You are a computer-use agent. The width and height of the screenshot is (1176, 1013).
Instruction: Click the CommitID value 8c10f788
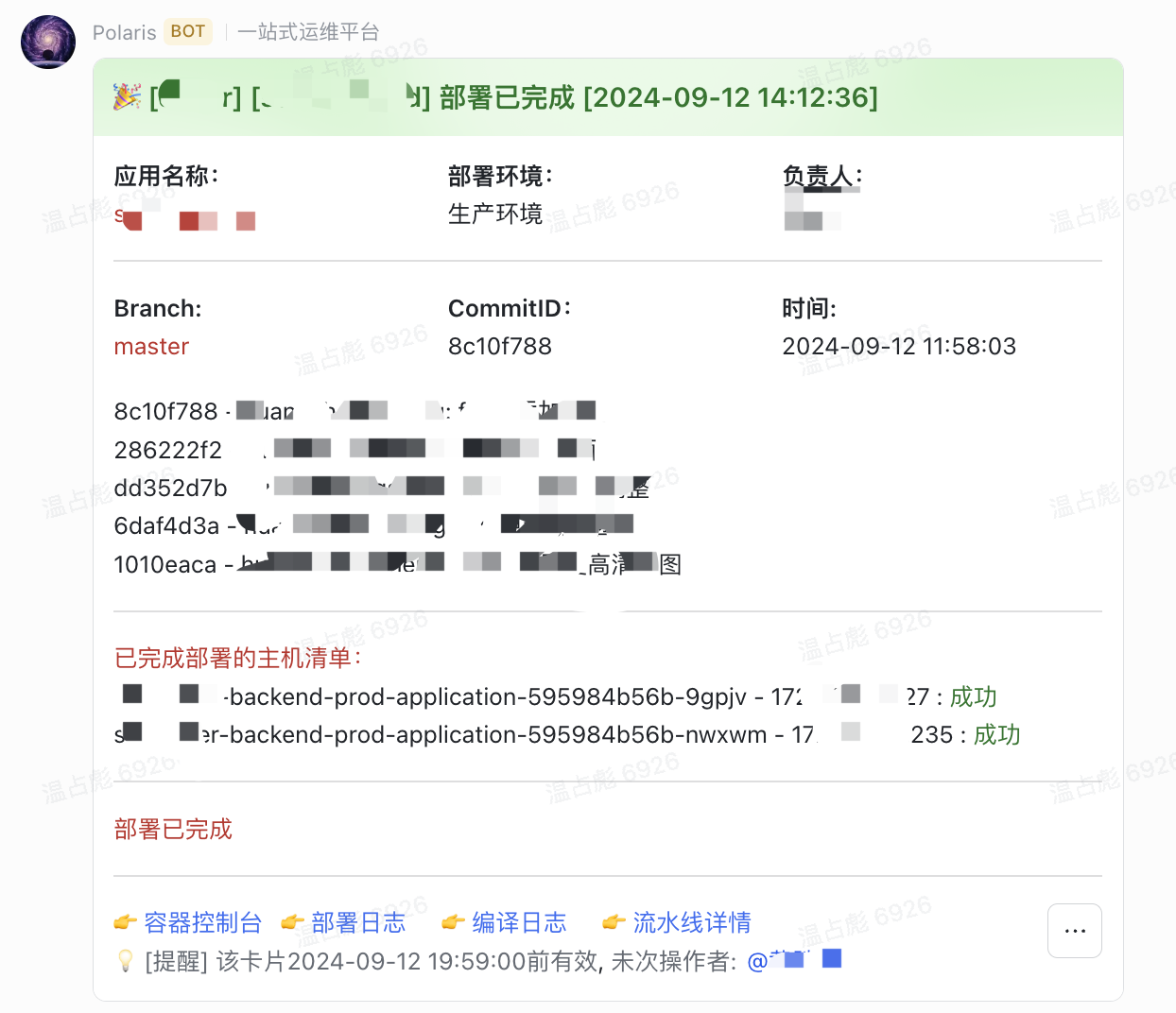pos(499,347)
